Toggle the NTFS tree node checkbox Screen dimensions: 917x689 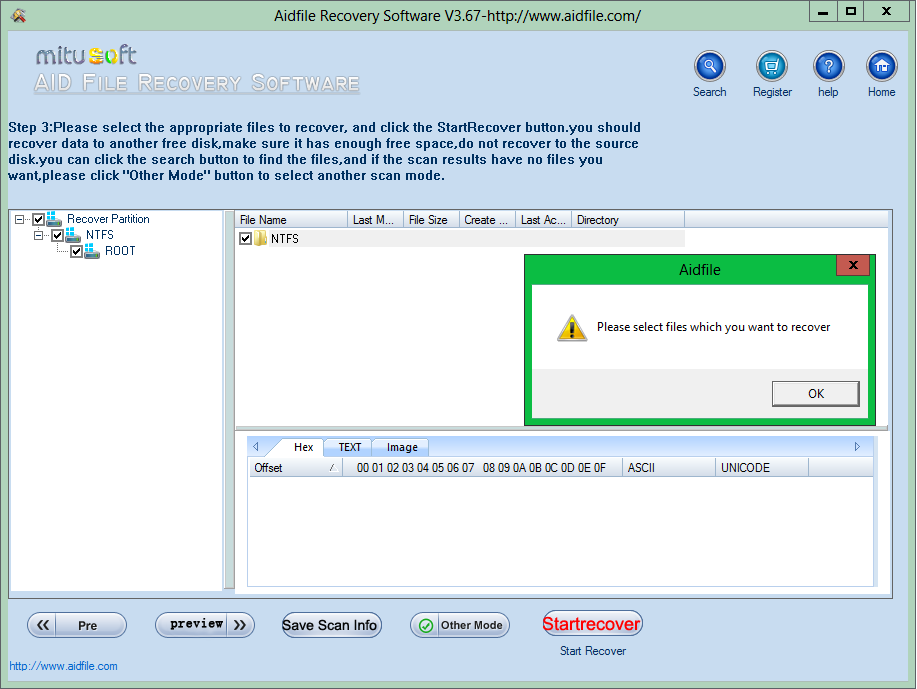tap(57, 236)
